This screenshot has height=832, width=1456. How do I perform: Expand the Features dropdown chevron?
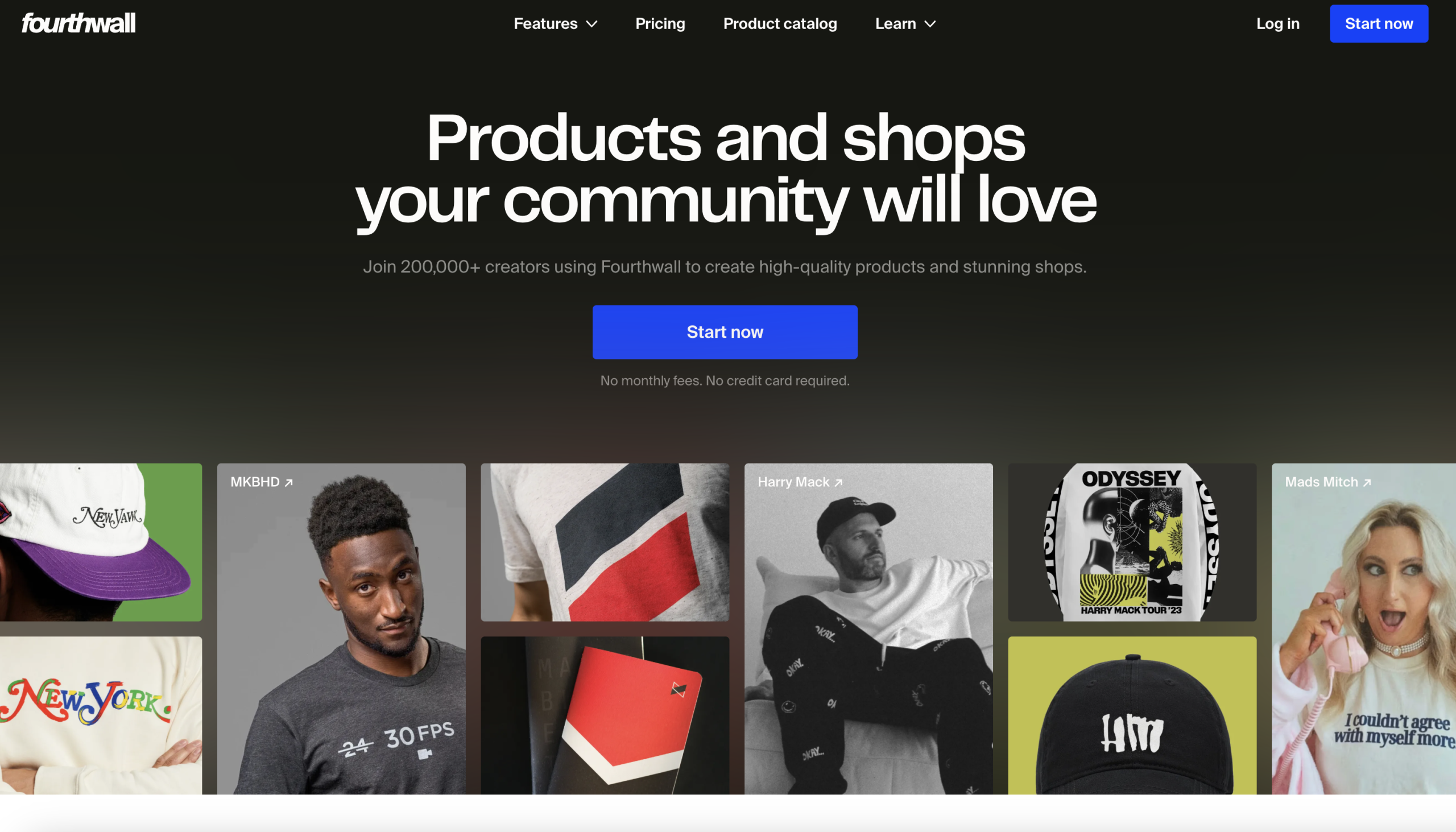592,24
